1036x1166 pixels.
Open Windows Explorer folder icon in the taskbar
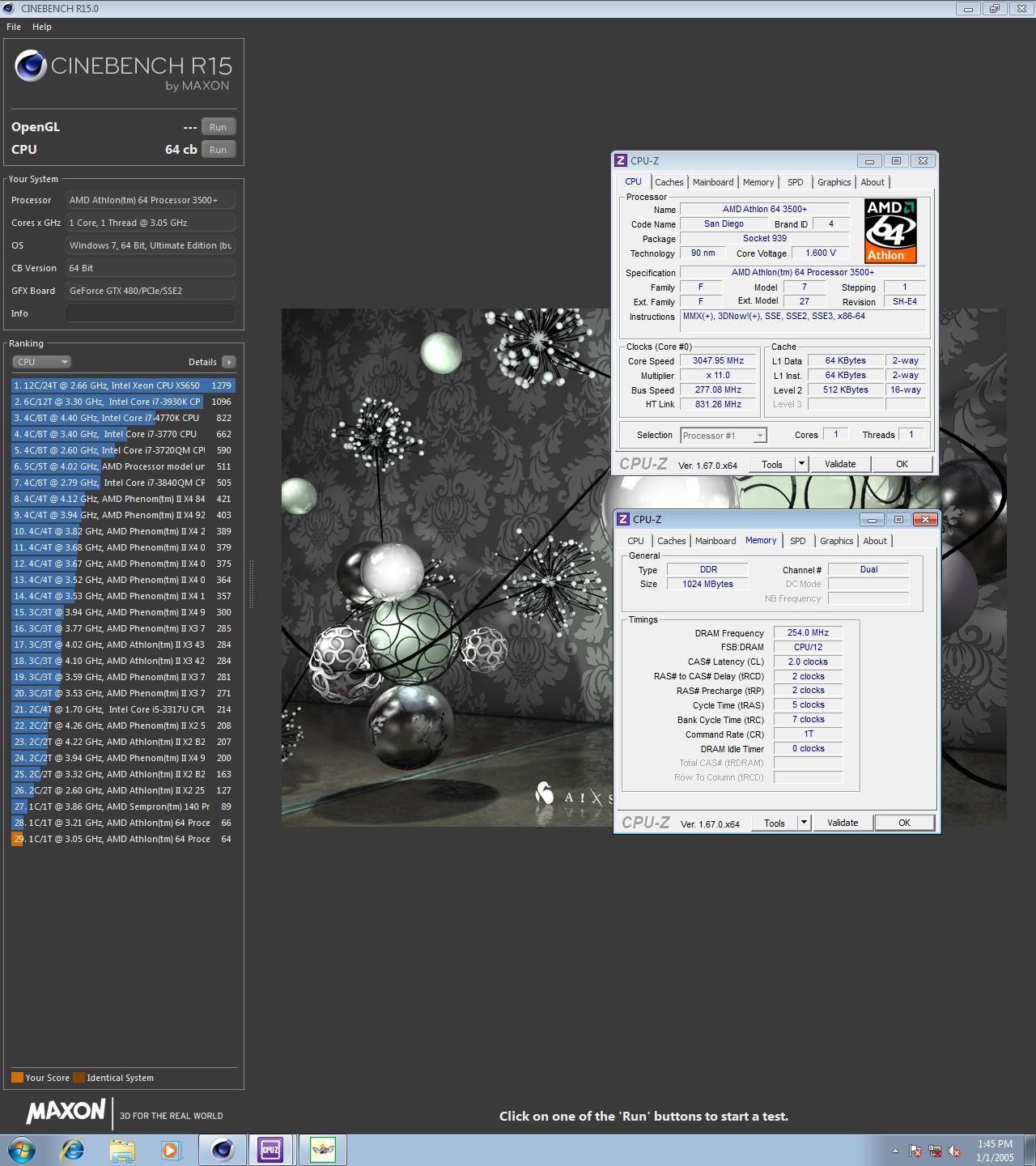click(122, 1150)
